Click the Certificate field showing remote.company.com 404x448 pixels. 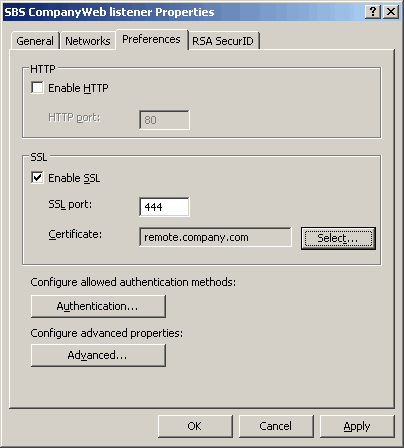pos(215,237)
